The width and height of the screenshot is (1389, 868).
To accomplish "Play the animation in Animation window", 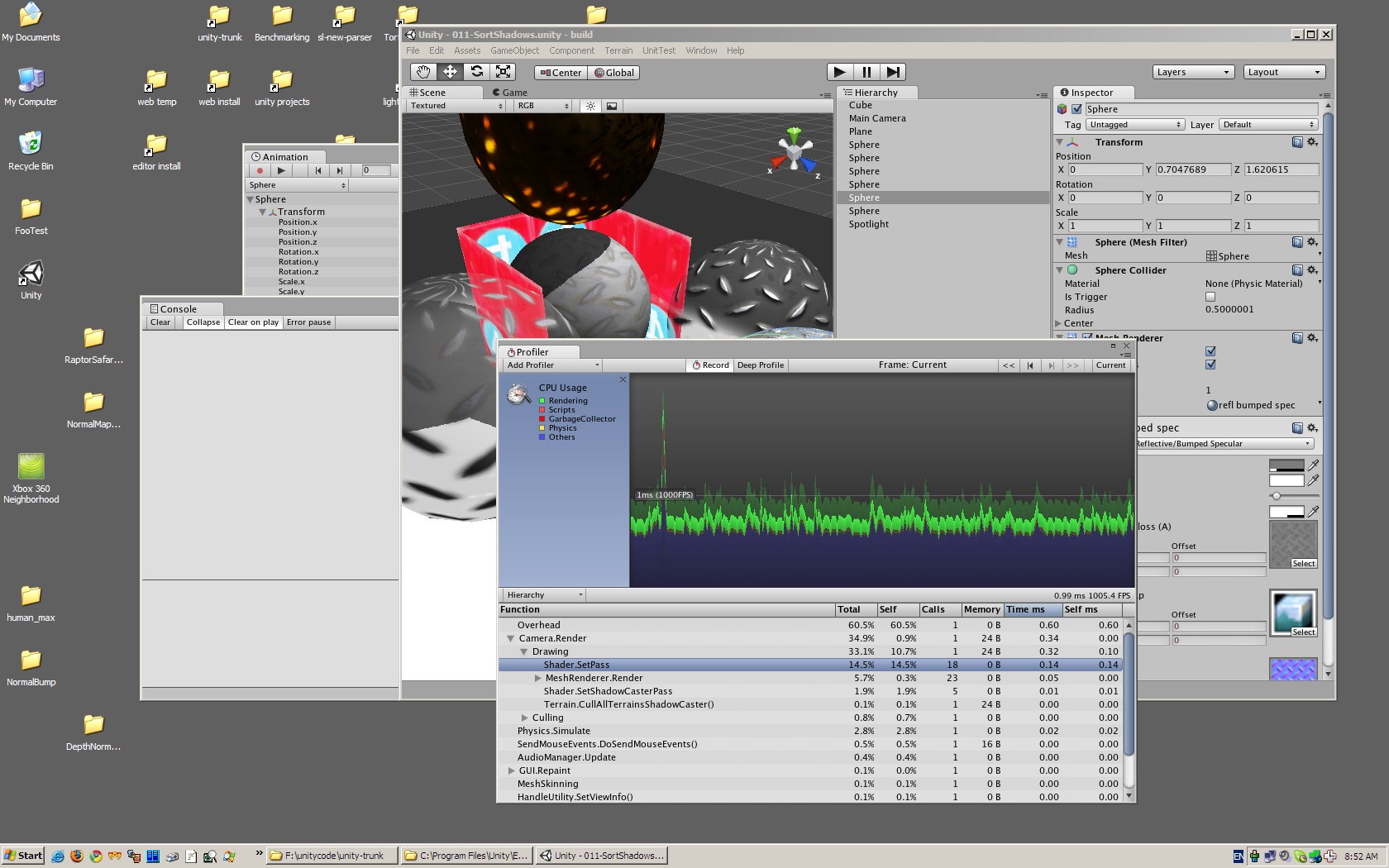I will [281, 170].
